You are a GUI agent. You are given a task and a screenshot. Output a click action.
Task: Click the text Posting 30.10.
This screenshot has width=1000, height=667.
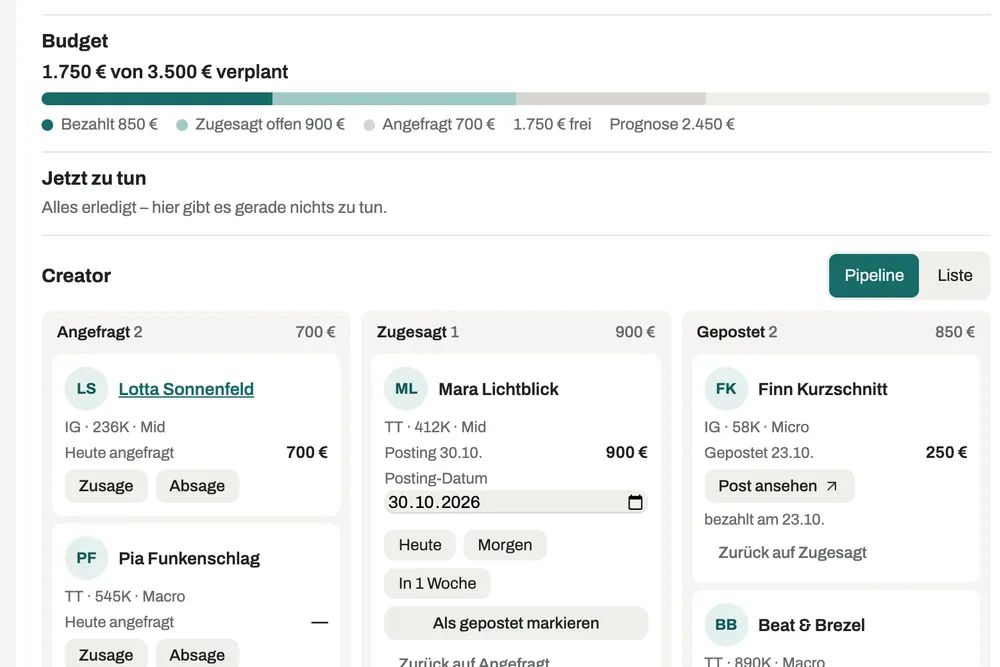click(433, 453)
